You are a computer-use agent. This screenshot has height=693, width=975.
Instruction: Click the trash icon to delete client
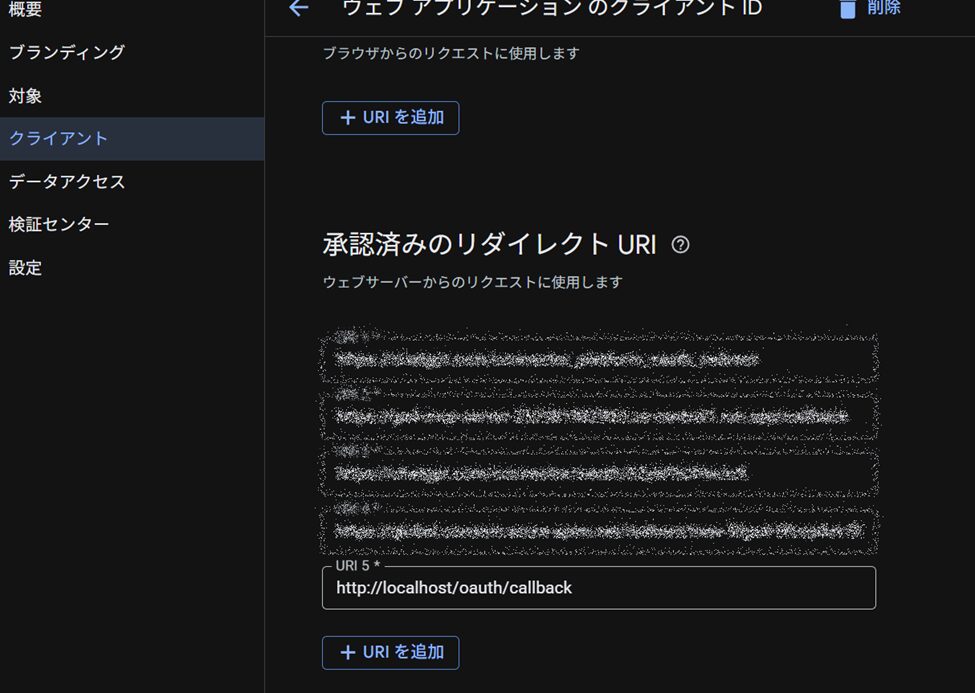848,8
